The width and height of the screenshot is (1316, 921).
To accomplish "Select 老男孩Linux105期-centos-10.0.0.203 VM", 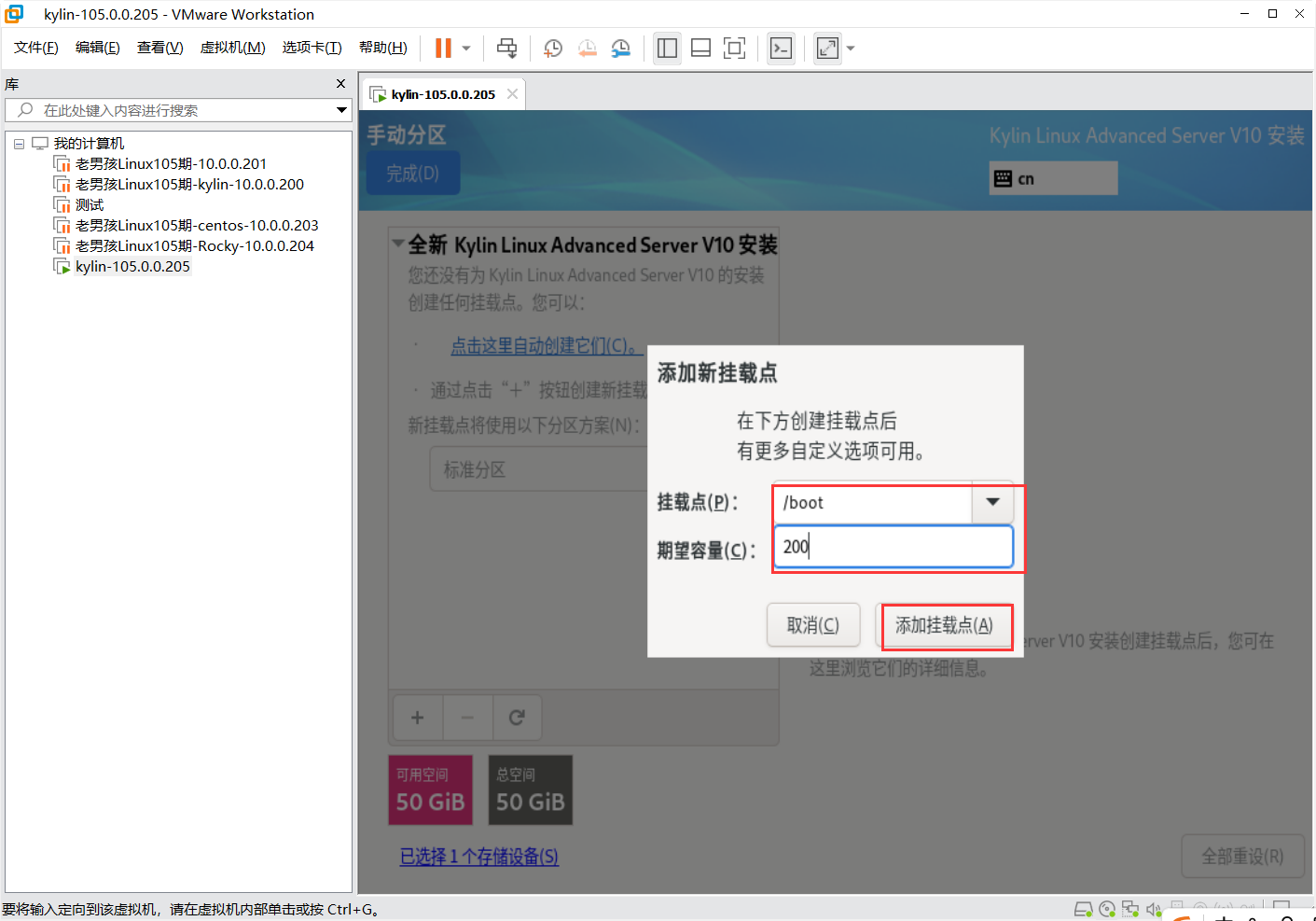I will (197, 226).
